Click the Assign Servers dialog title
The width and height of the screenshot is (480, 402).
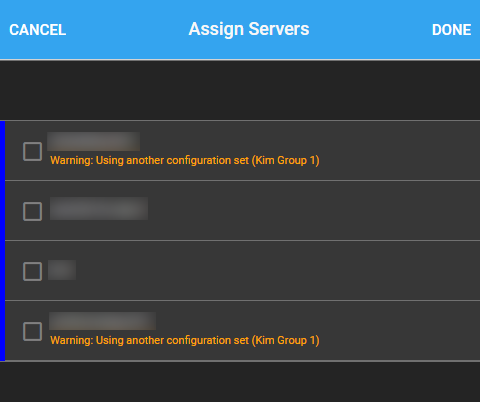tap(249, 29)
